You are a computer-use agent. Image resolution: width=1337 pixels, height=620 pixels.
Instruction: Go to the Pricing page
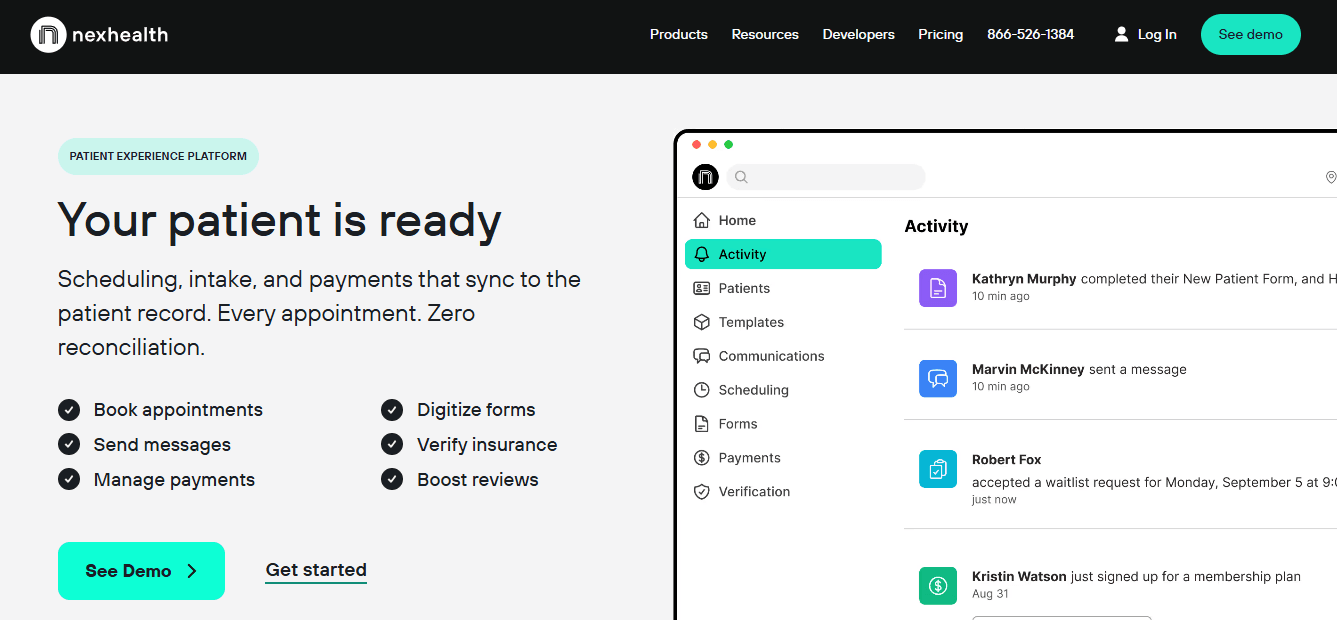point(941,34)
